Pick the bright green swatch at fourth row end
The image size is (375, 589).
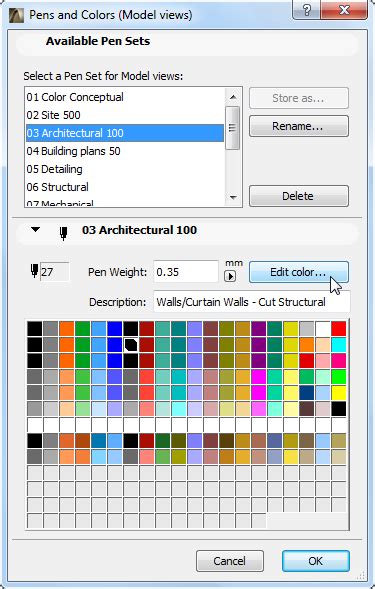[x=339, y=377]
